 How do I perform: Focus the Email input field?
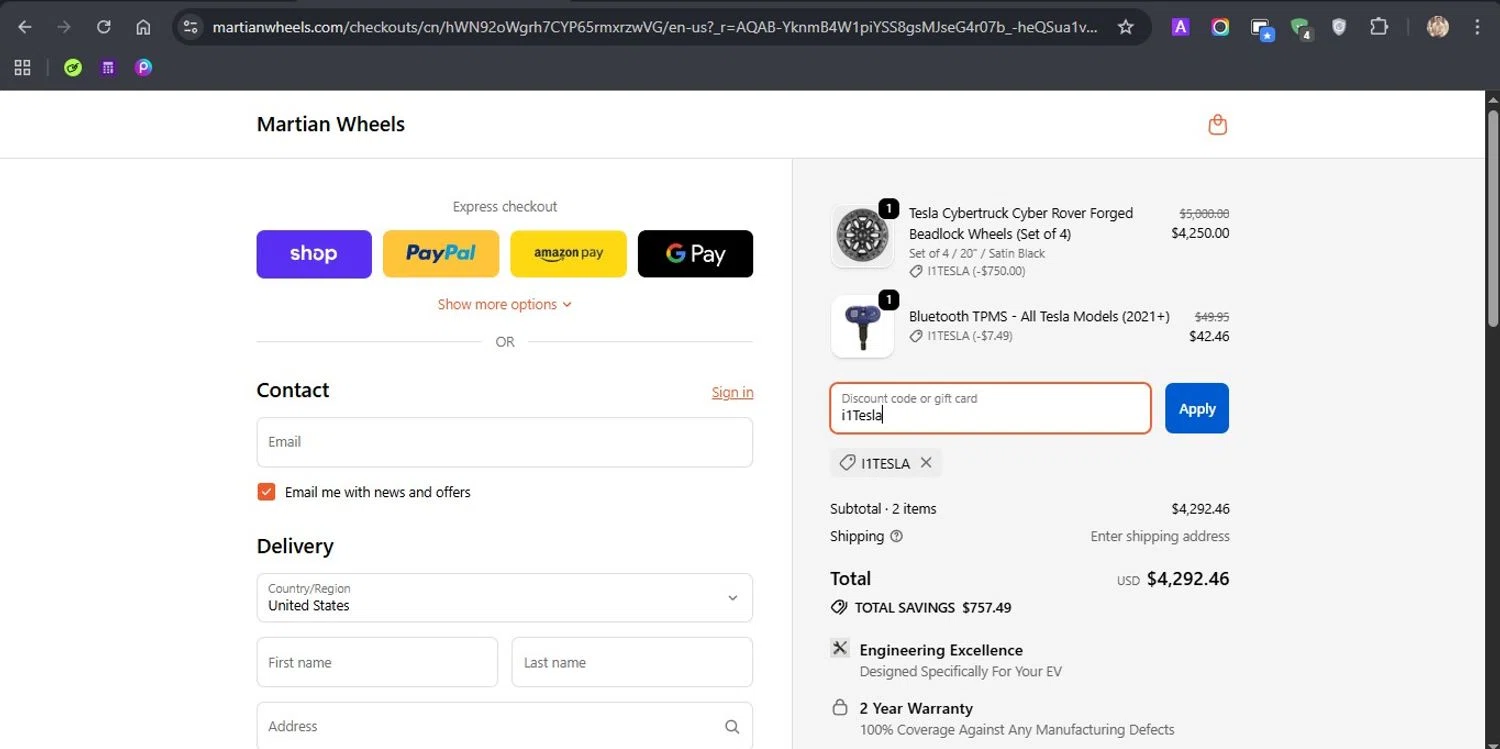point(504,442)
